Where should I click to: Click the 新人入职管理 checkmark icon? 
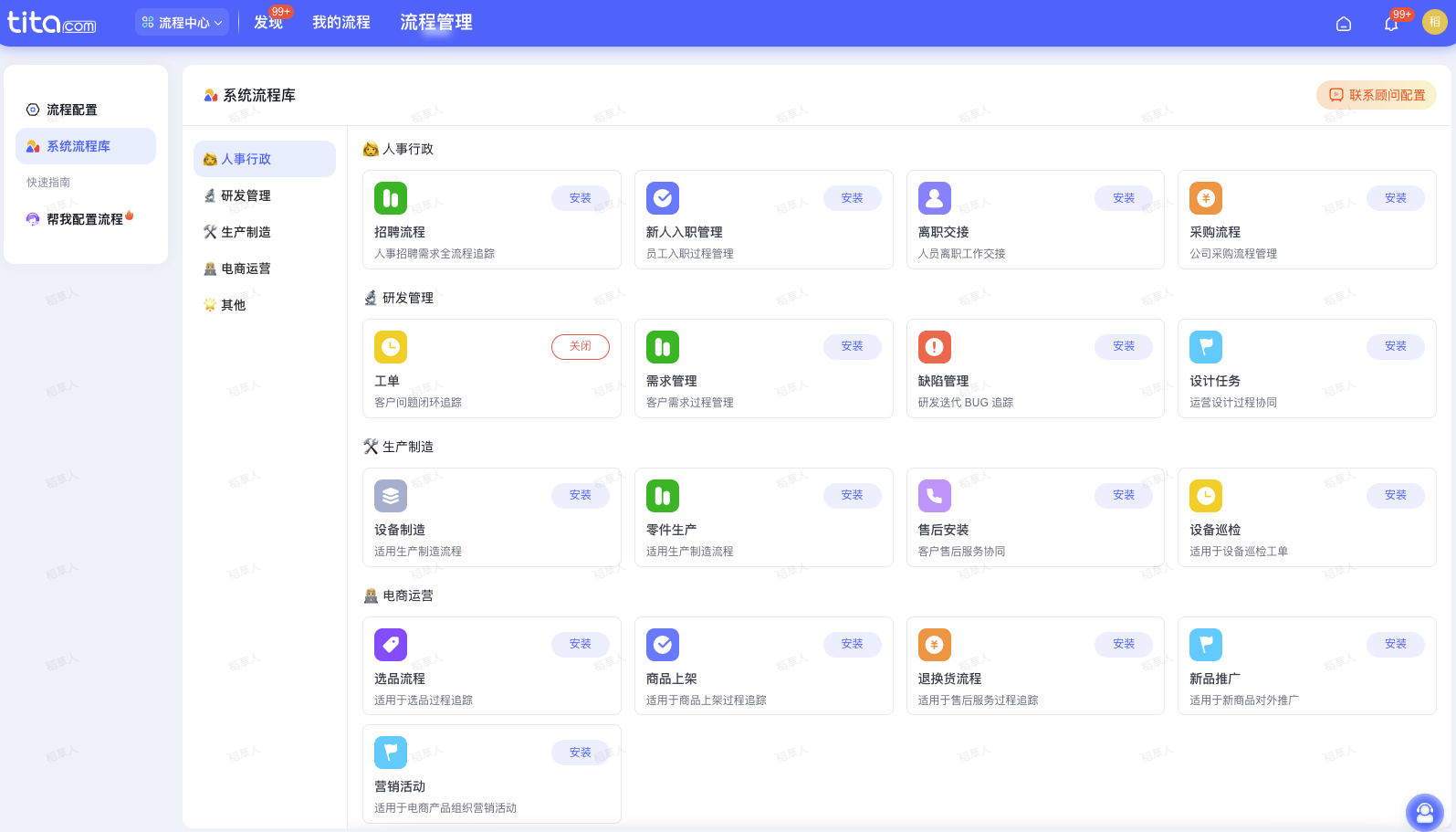pos(663,198)
